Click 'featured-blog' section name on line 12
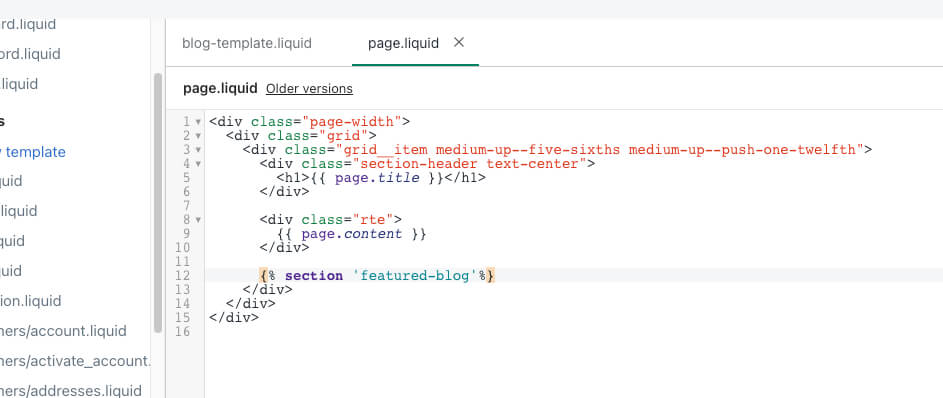 click(415, 276)
